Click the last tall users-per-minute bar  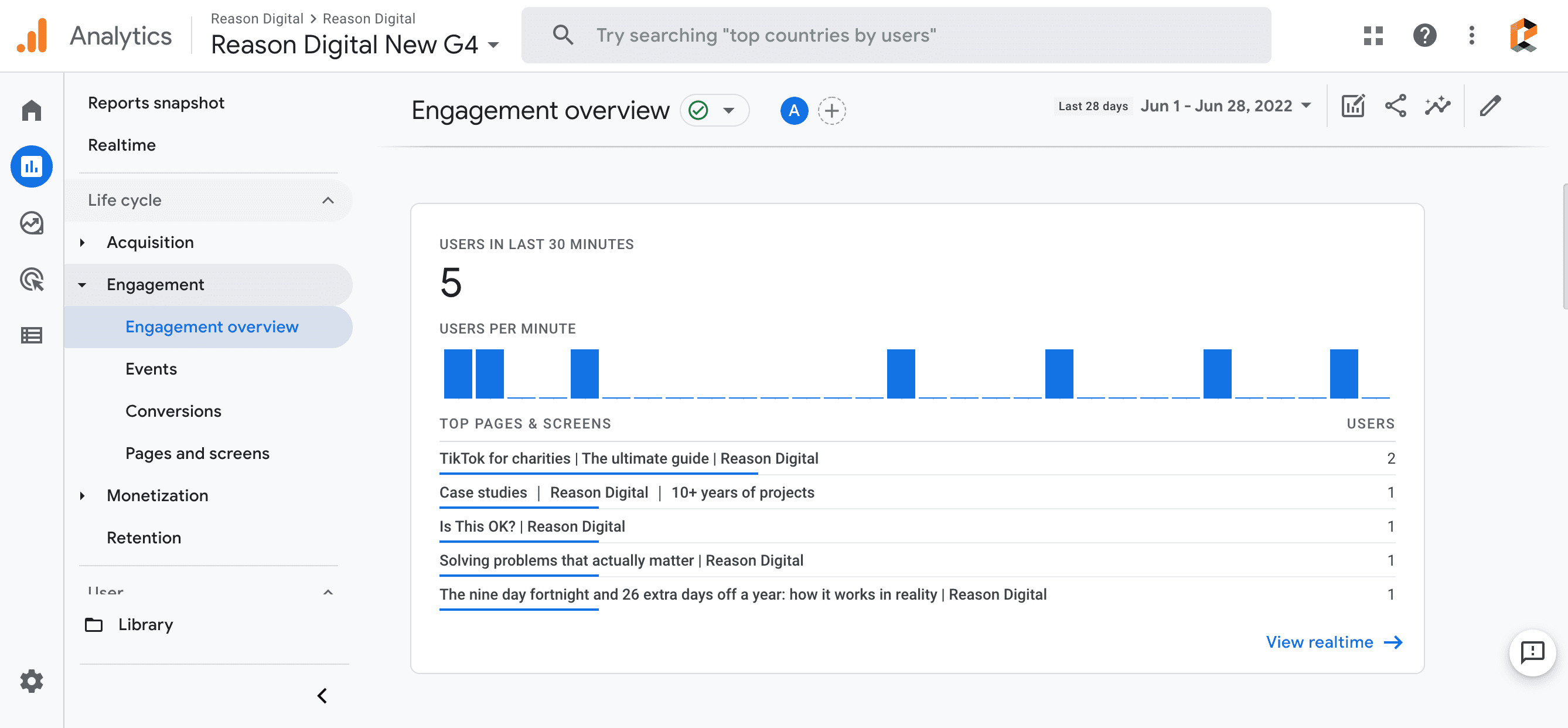point(1344,374)
